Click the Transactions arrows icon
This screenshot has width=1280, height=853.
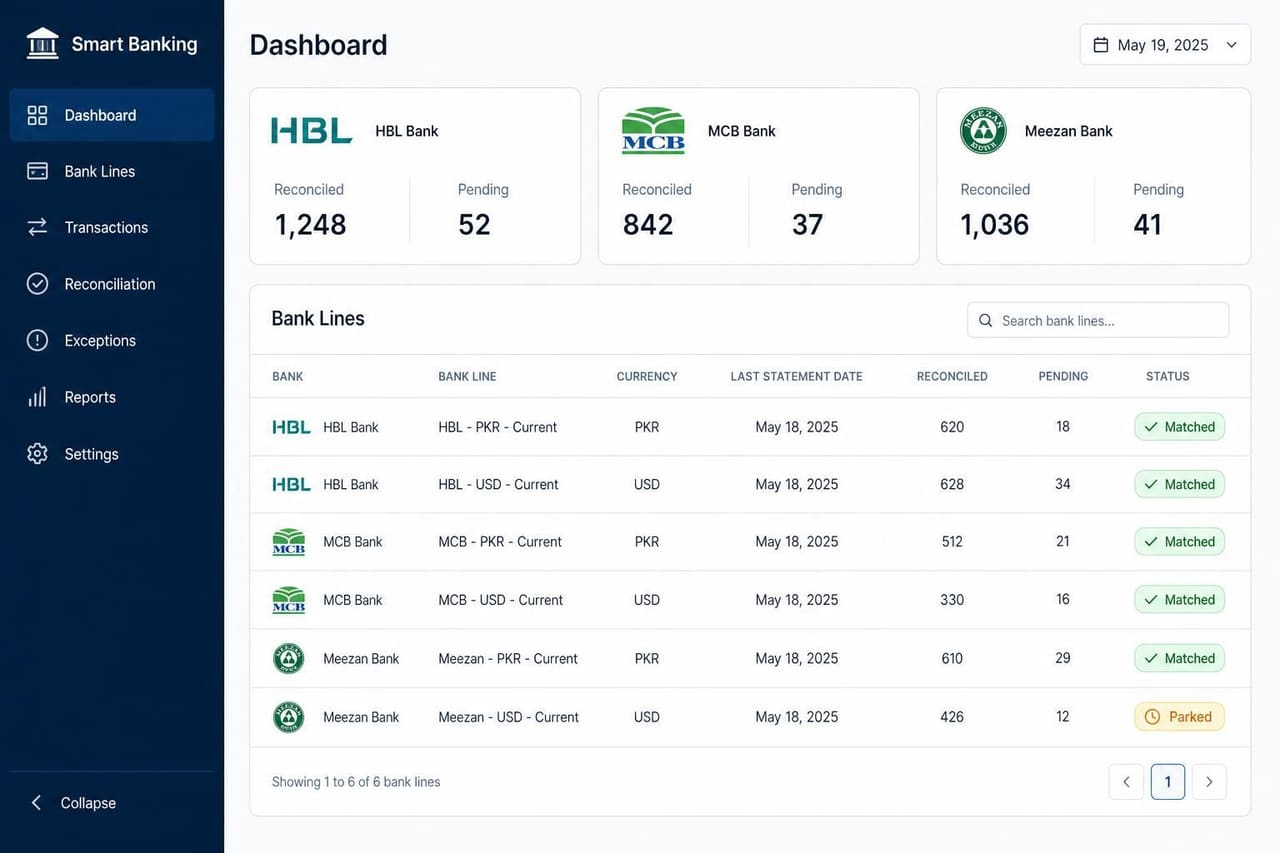pyautogui.click(x=37, y=227)
